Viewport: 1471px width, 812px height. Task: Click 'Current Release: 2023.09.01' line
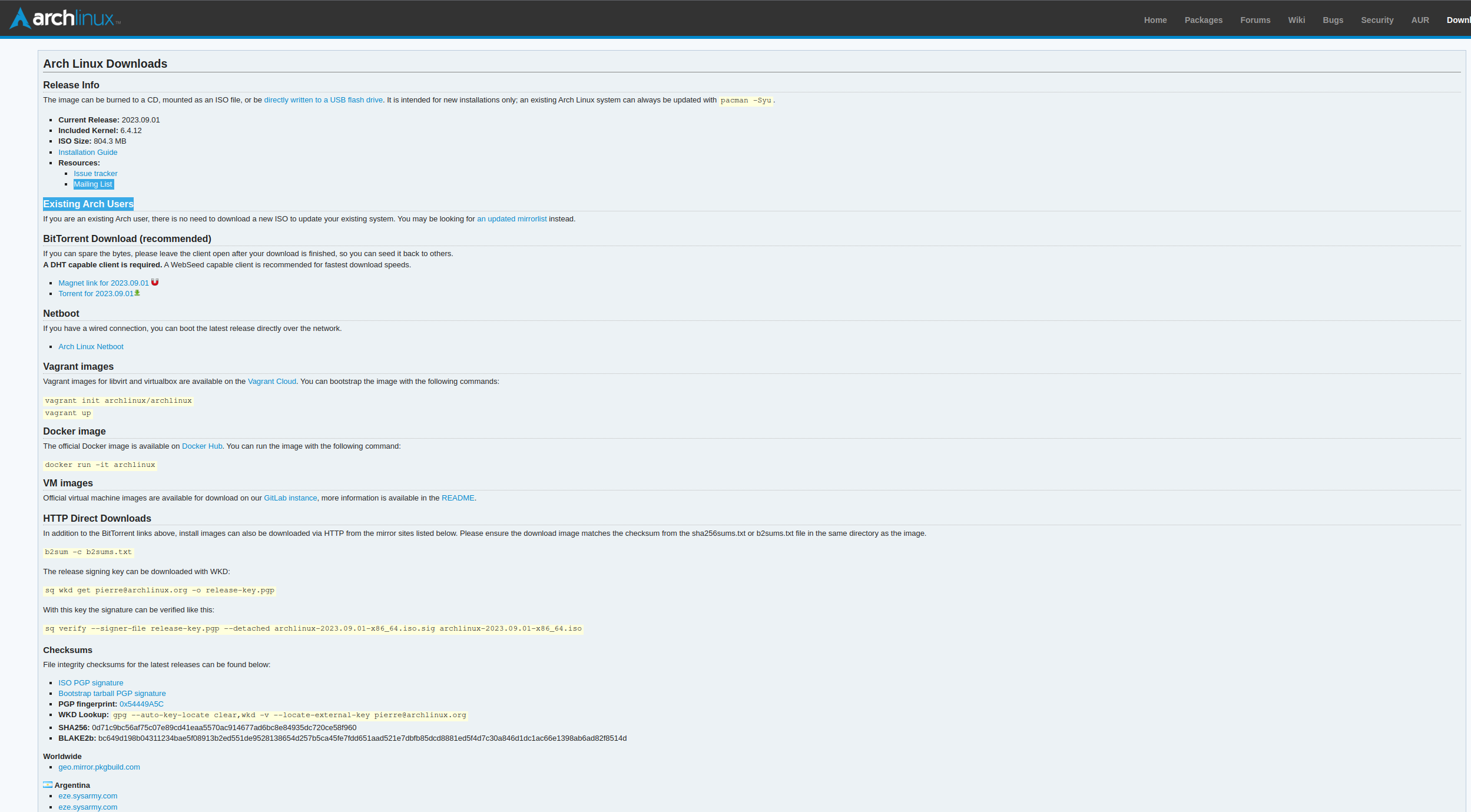pos(109,120)
